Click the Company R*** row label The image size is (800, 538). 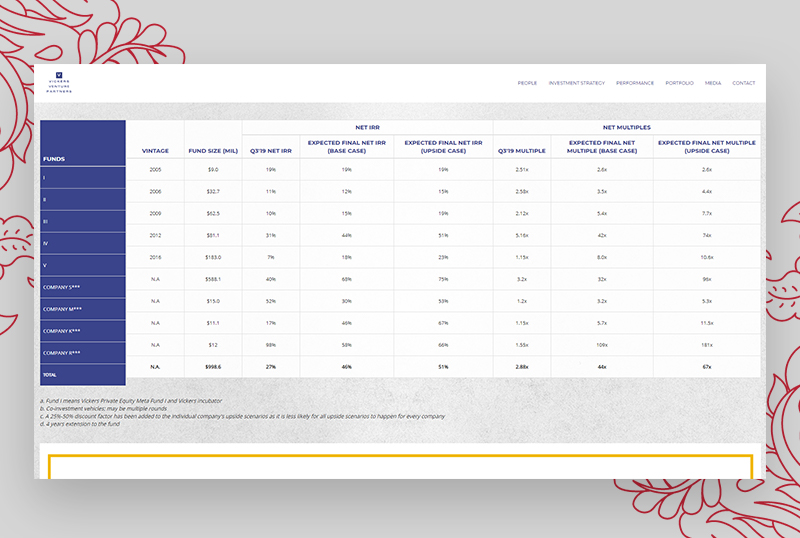pos(60,353)
